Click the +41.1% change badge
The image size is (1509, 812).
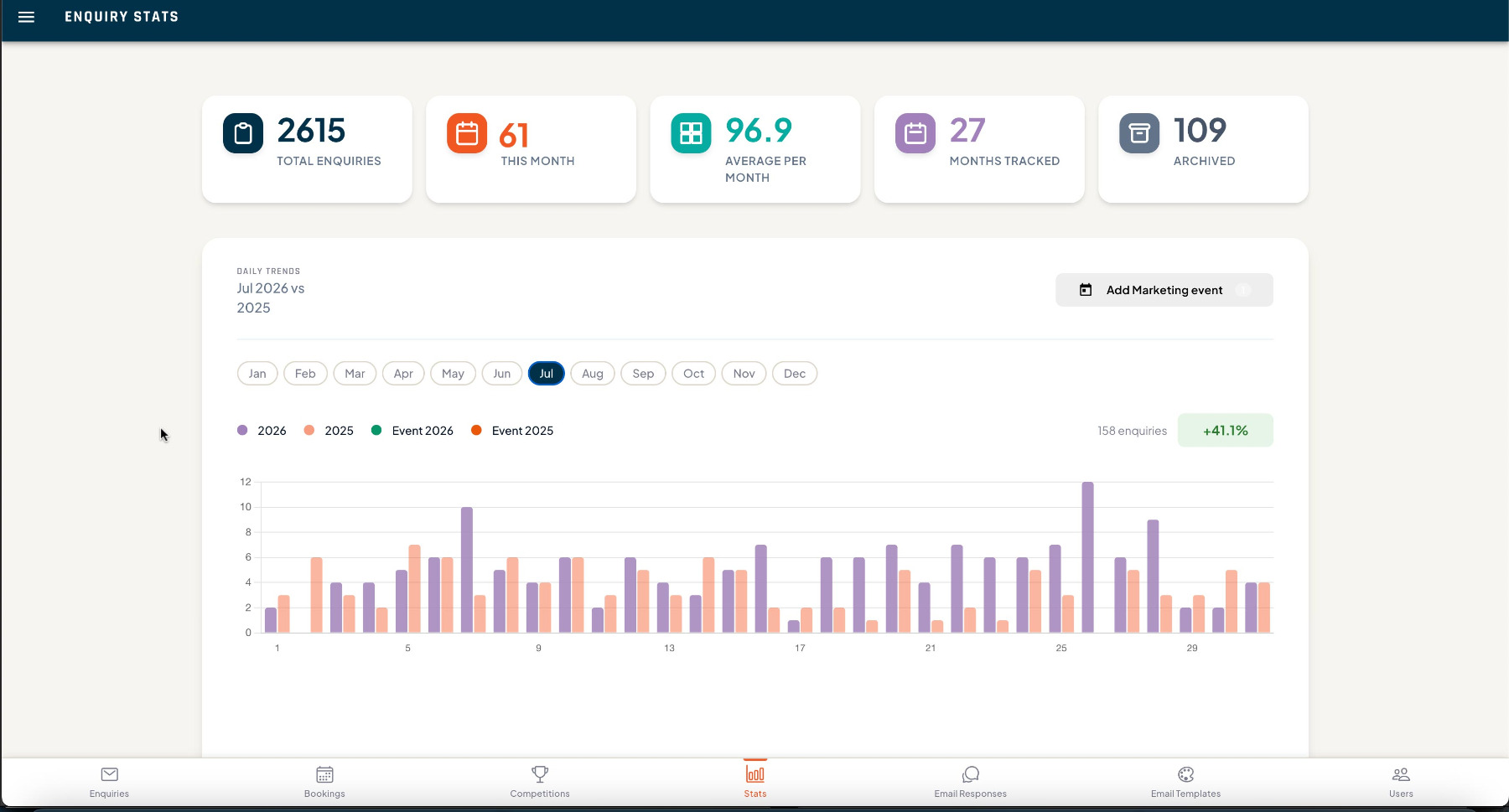[x=1225, y=431]
